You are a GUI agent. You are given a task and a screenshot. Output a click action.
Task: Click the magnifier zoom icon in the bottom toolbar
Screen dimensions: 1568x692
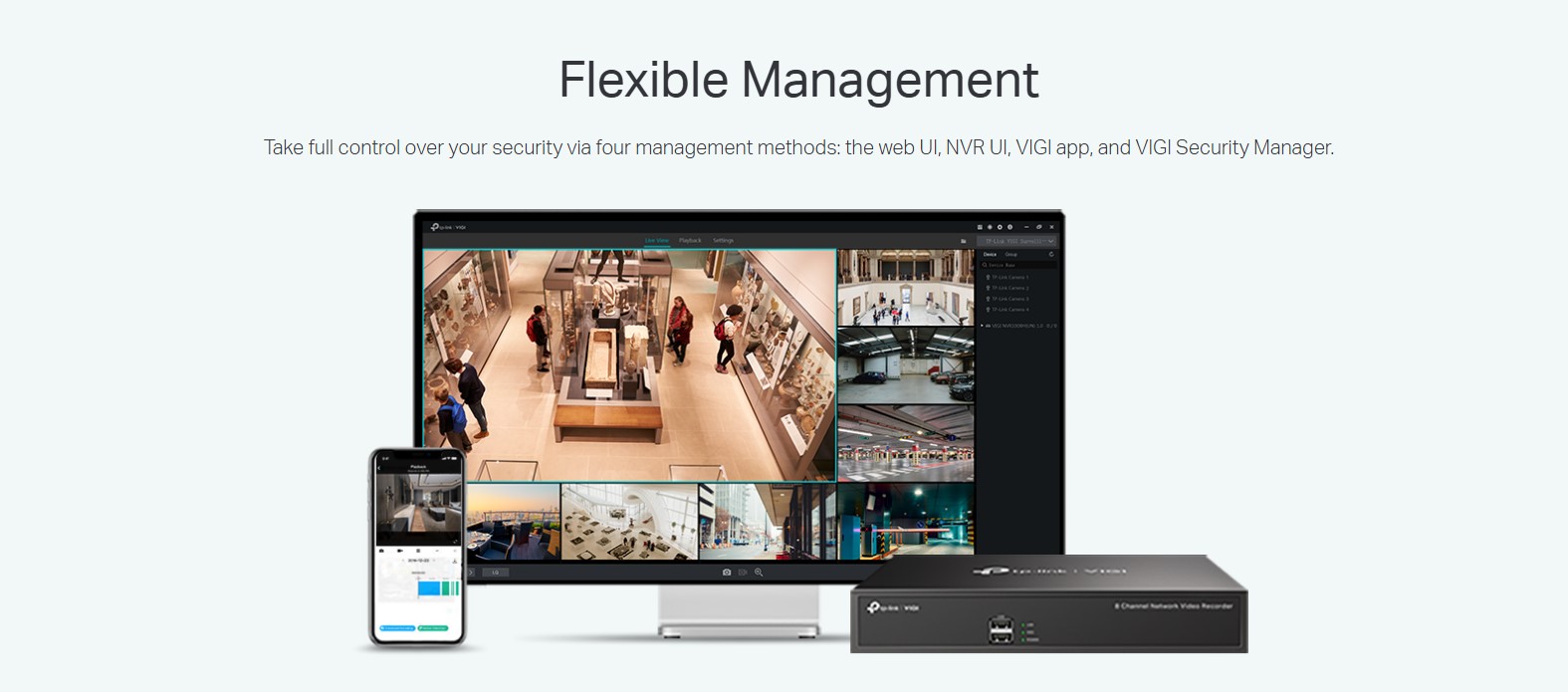tap(759, 573)
